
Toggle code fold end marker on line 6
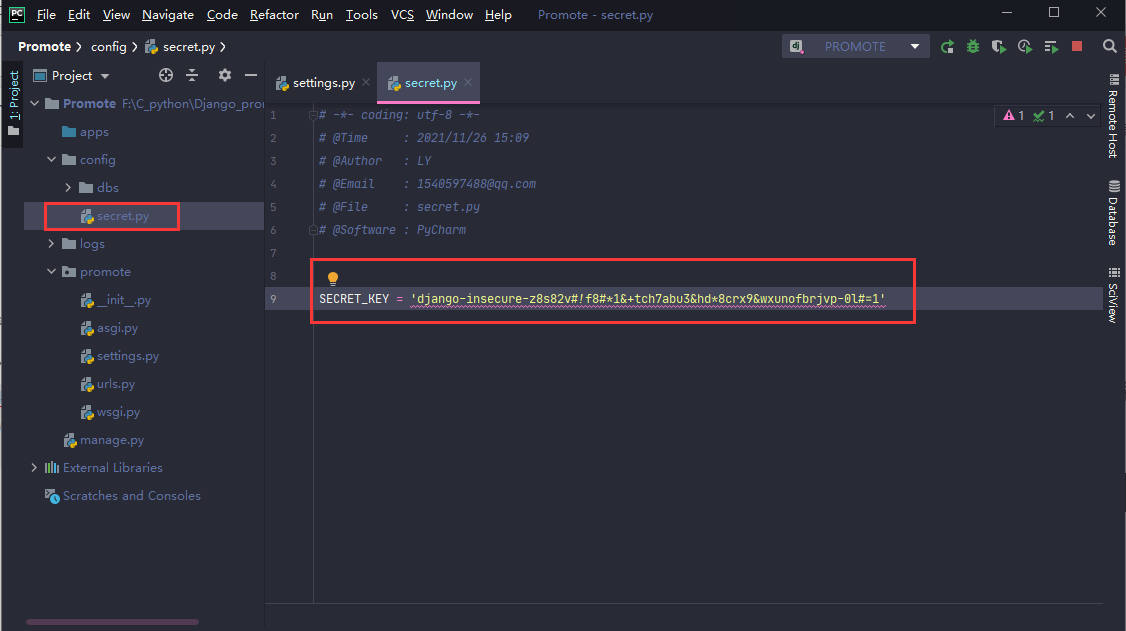[x=313, y=230]
